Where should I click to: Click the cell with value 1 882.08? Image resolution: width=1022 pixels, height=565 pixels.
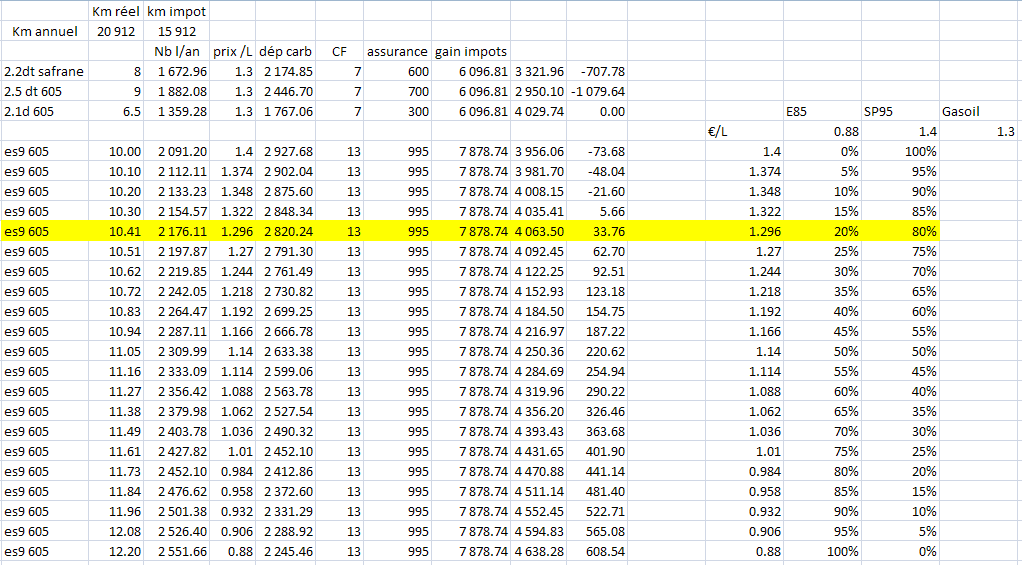pyautogui.click(x=177, y=91)
